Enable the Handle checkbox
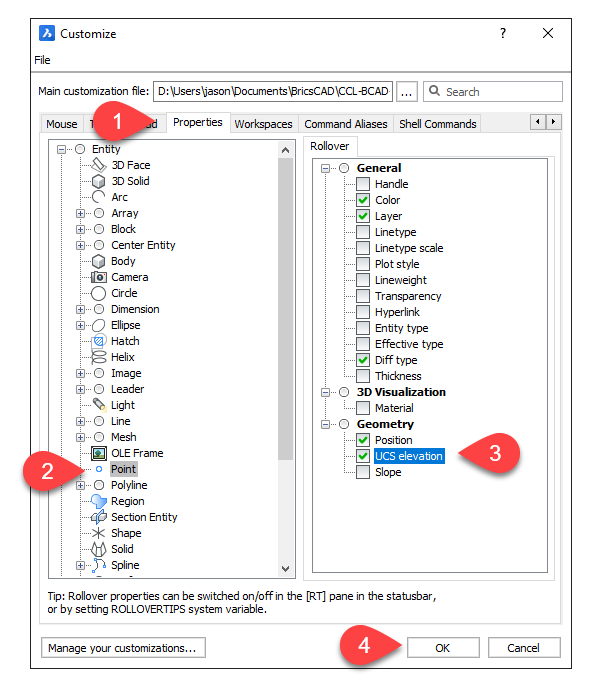 (363, 184)
